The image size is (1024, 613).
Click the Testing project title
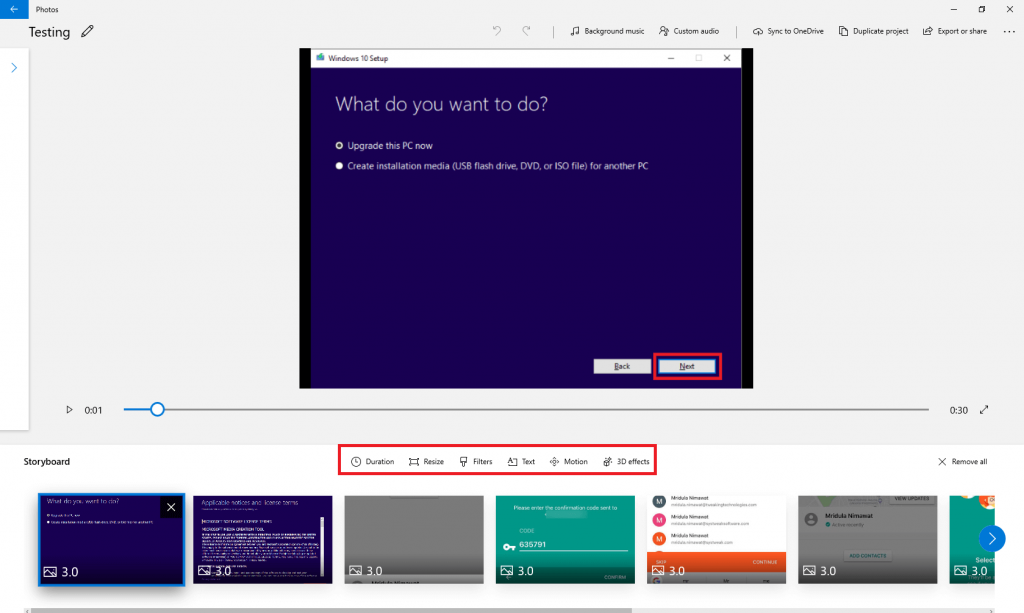49,32
